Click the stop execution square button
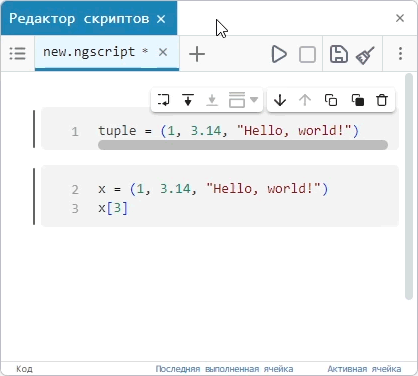418x376 pixels. click(307, 54)
